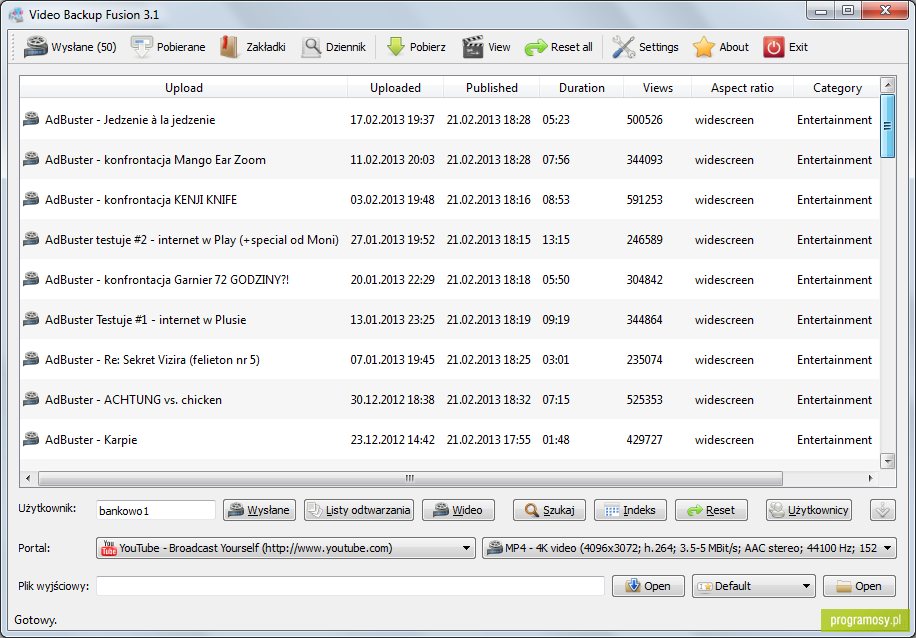Sort the list by the Upload column header
Viewport: 916px width, 638px height.
tap(183, 88)
